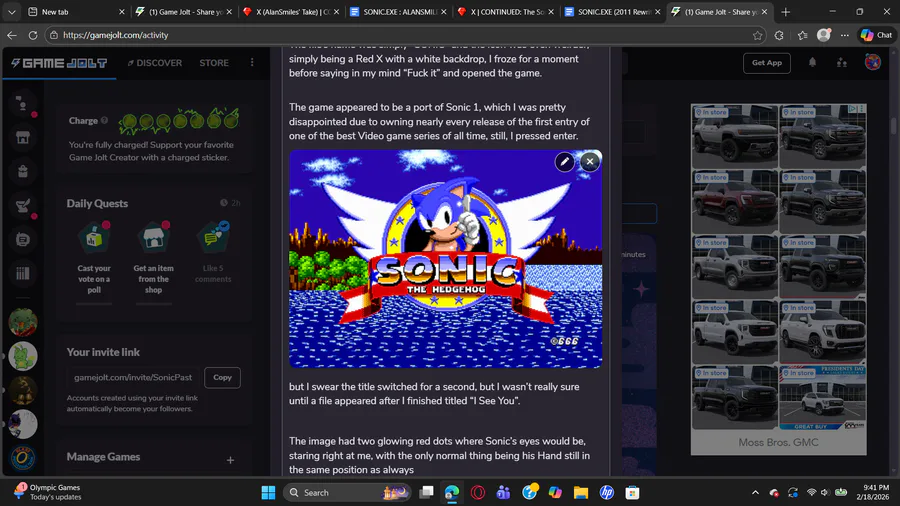Image resolution: width=900 pixels, height=506 pixels.
Task: Open browser settings and more menu
Action: tap(844, 35)
